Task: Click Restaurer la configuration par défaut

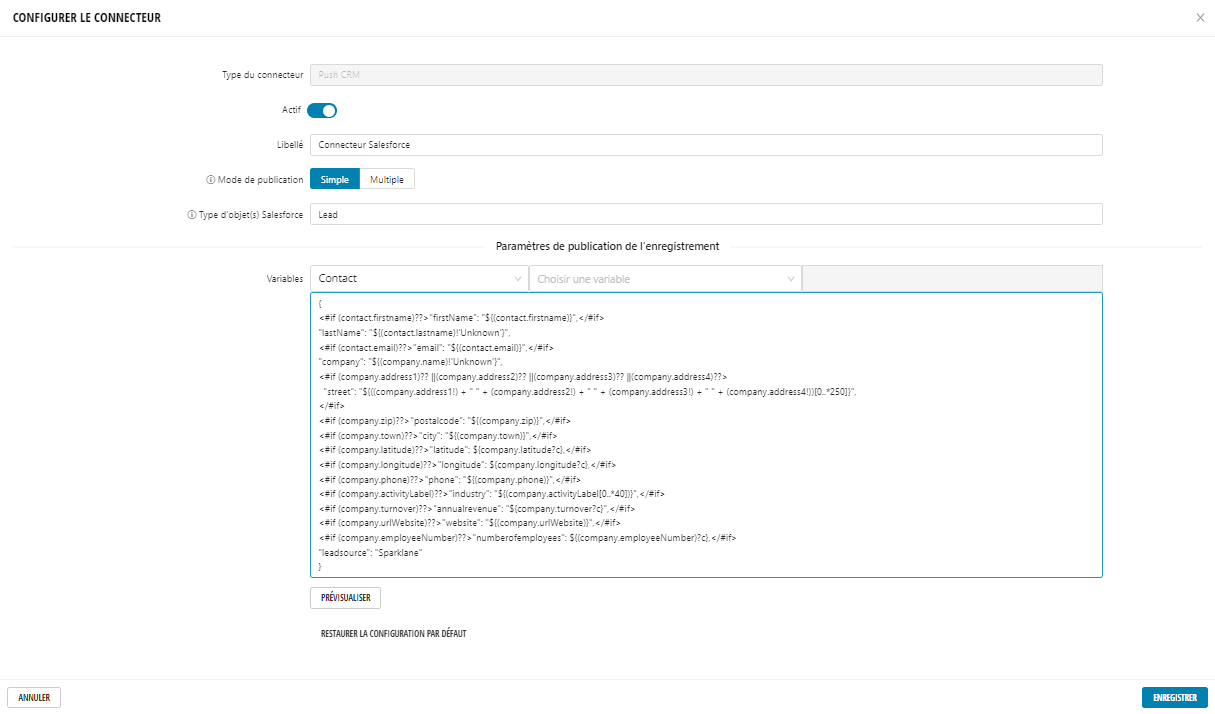Action: click(x=393, y=634)
